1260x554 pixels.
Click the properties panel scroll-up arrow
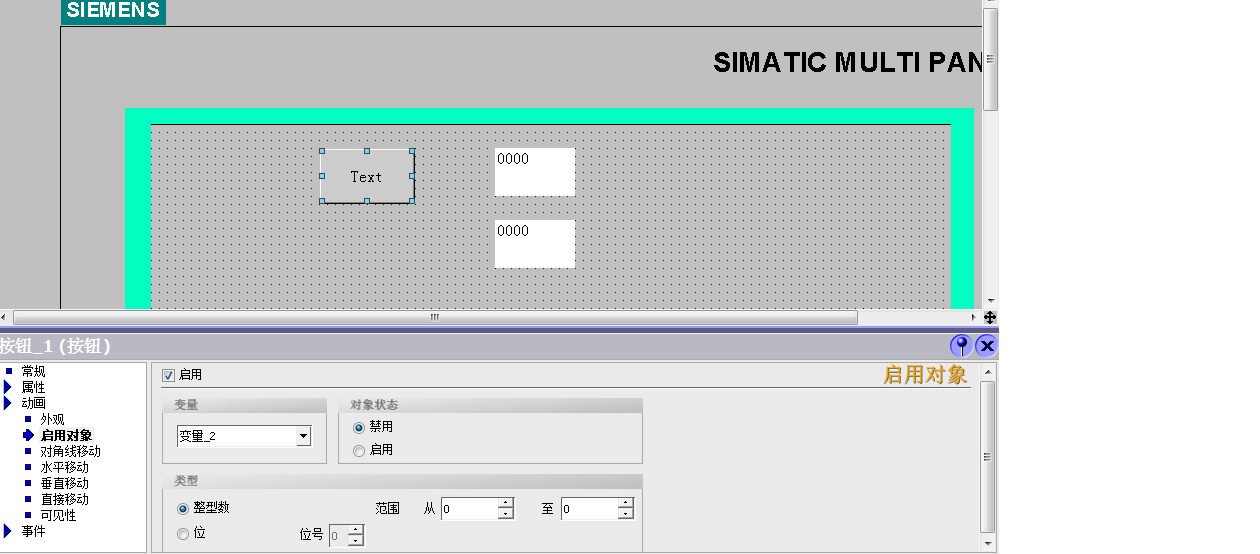[989, 371]
